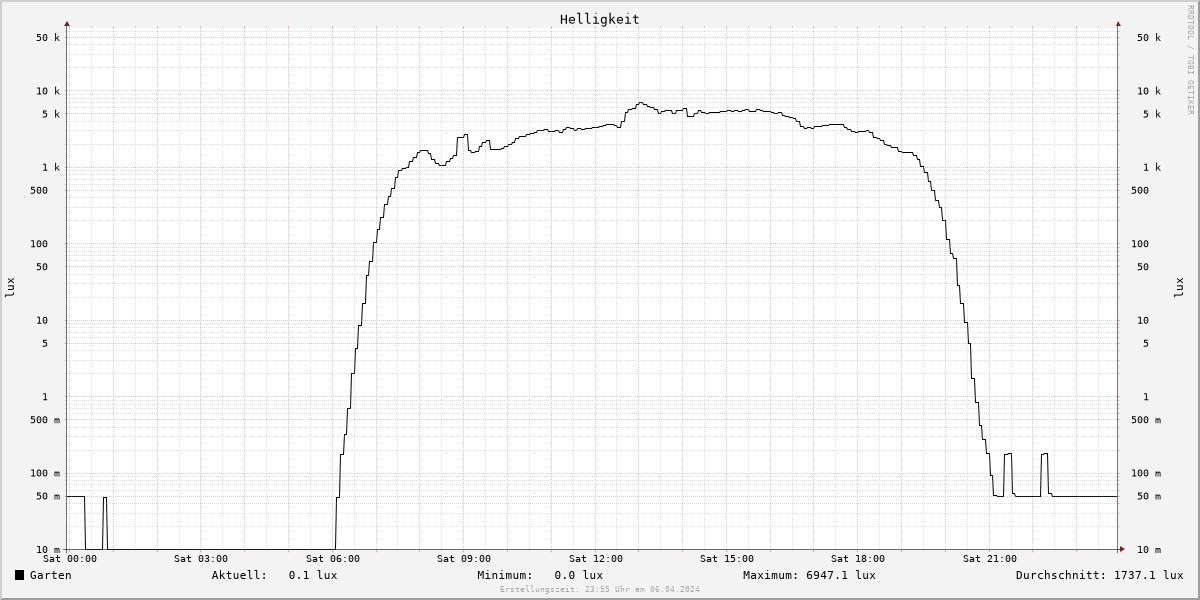Click the rotated 'lux' label on left axis
The height and width of the screenshot is (600, 1200).
(10, 287)
